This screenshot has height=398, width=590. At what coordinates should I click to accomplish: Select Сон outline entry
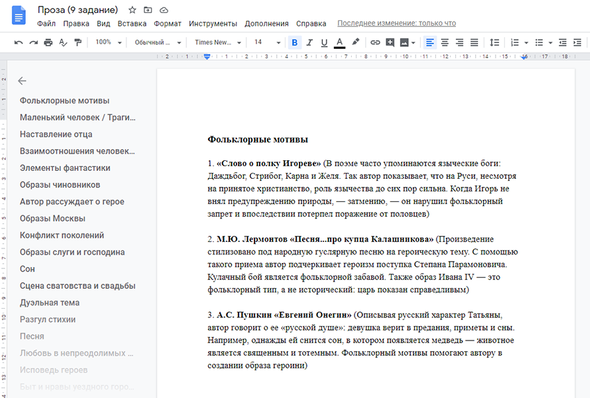click(x=27, y=269)
